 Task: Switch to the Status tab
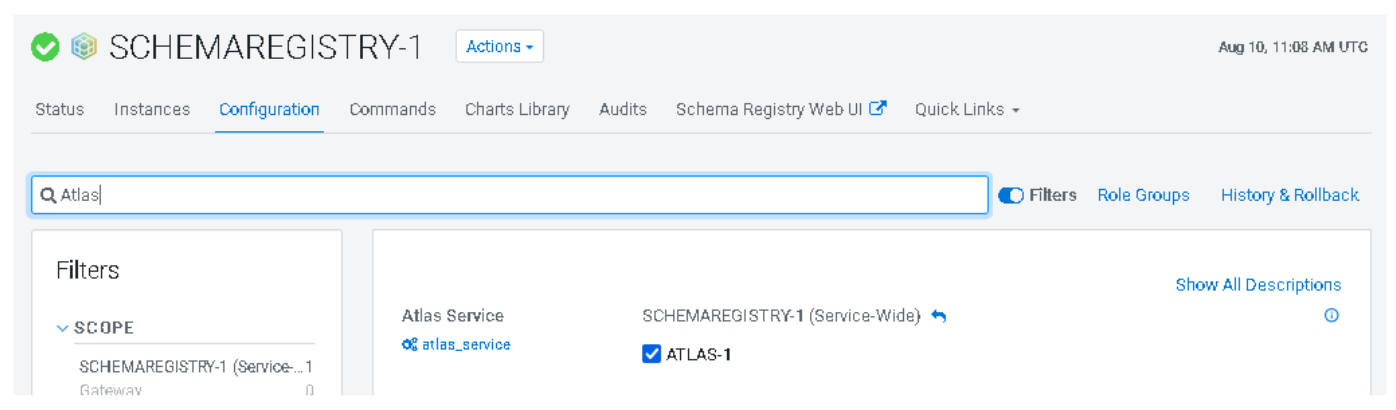tap(60, 110)
